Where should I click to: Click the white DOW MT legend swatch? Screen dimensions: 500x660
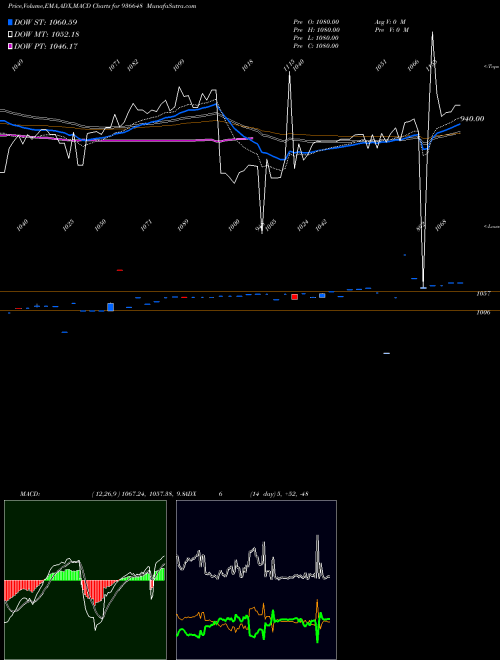10,35
